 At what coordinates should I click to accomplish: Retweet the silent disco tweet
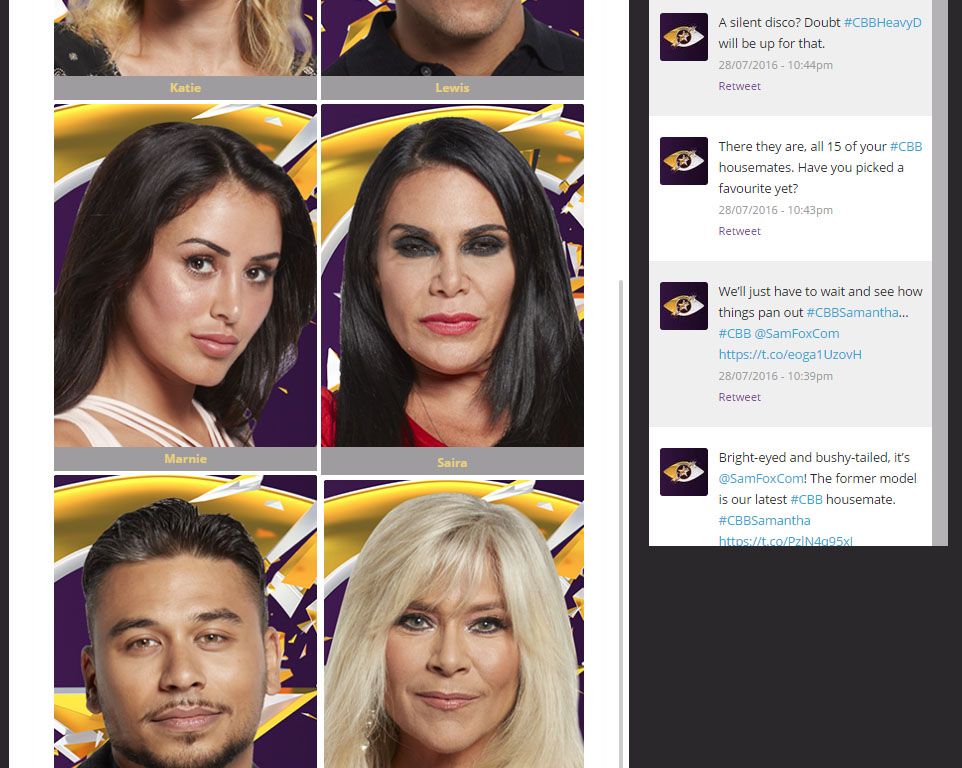click(x=739, y=86)
